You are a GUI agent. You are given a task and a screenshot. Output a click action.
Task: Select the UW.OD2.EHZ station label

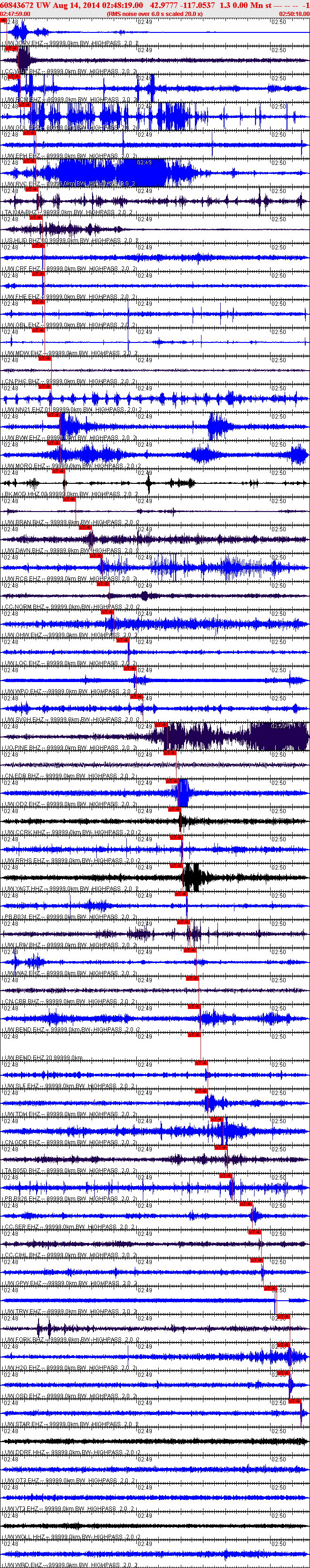(x=69, y=805)
